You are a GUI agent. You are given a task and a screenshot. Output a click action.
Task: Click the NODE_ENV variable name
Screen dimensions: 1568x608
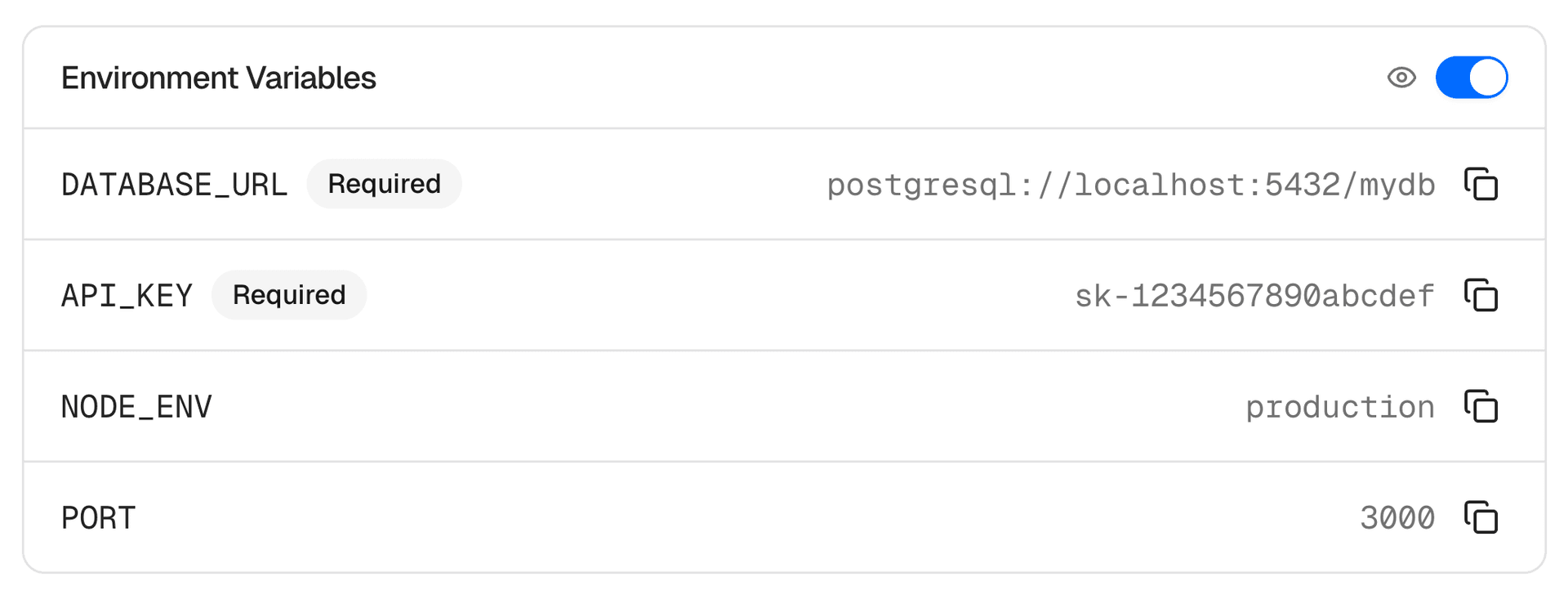pos(136,408)
